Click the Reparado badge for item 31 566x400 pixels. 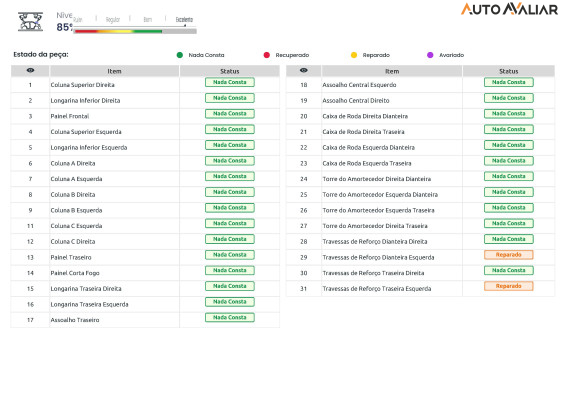click(509, 286)
